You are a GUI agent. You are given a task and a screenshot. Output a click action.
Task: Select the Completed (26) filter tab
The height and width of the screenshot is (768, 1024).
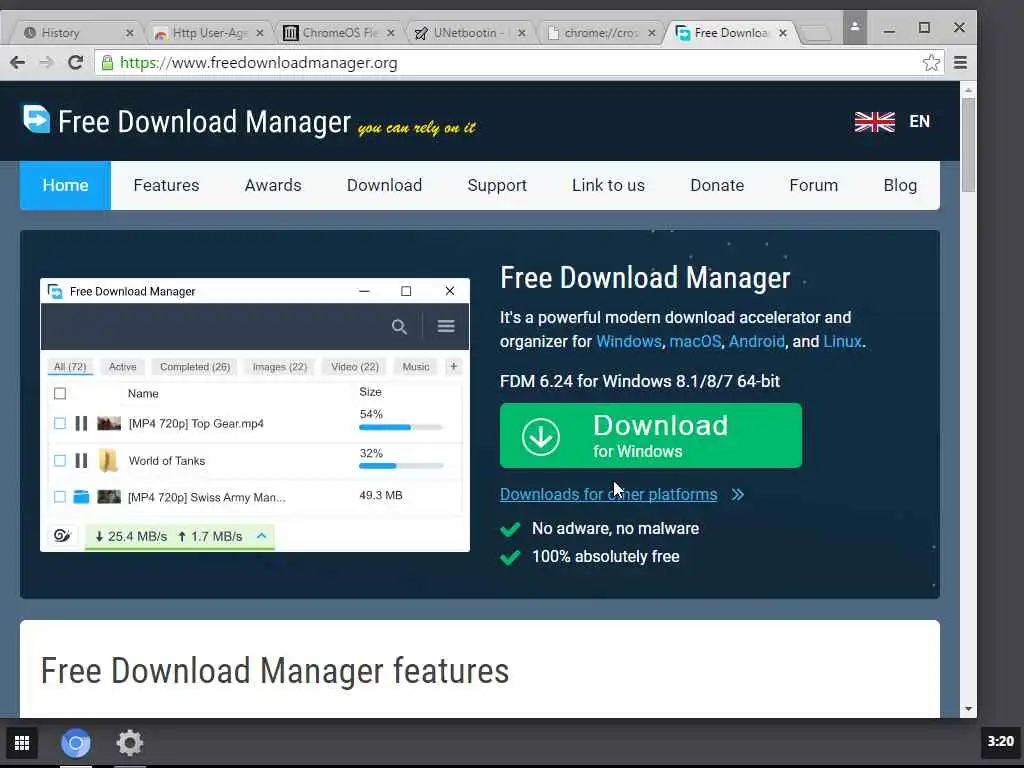tap(195, 366)
